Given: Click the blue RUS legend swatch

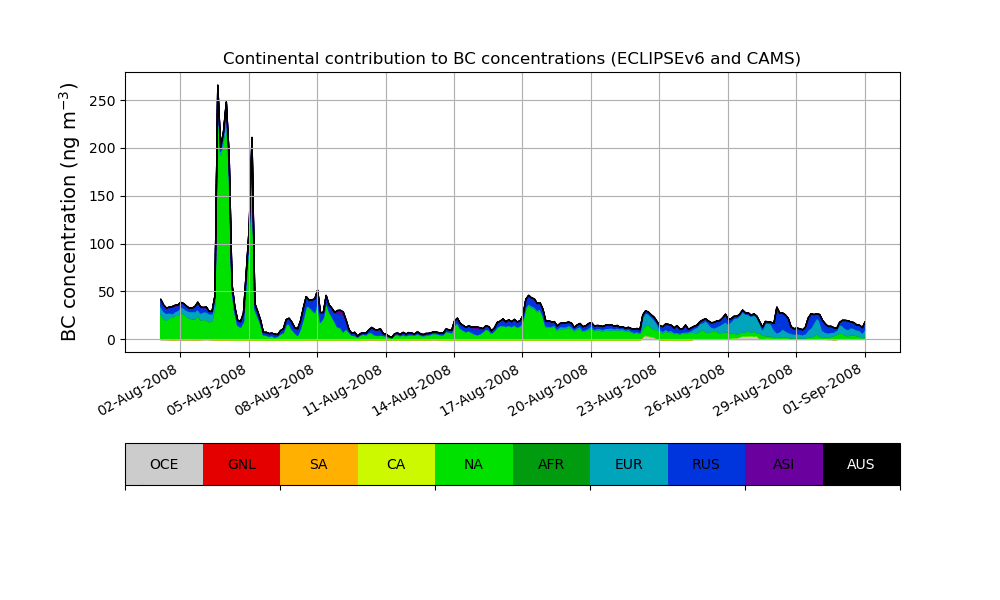Looking at the screenshot, I should [x=706, y=464].
